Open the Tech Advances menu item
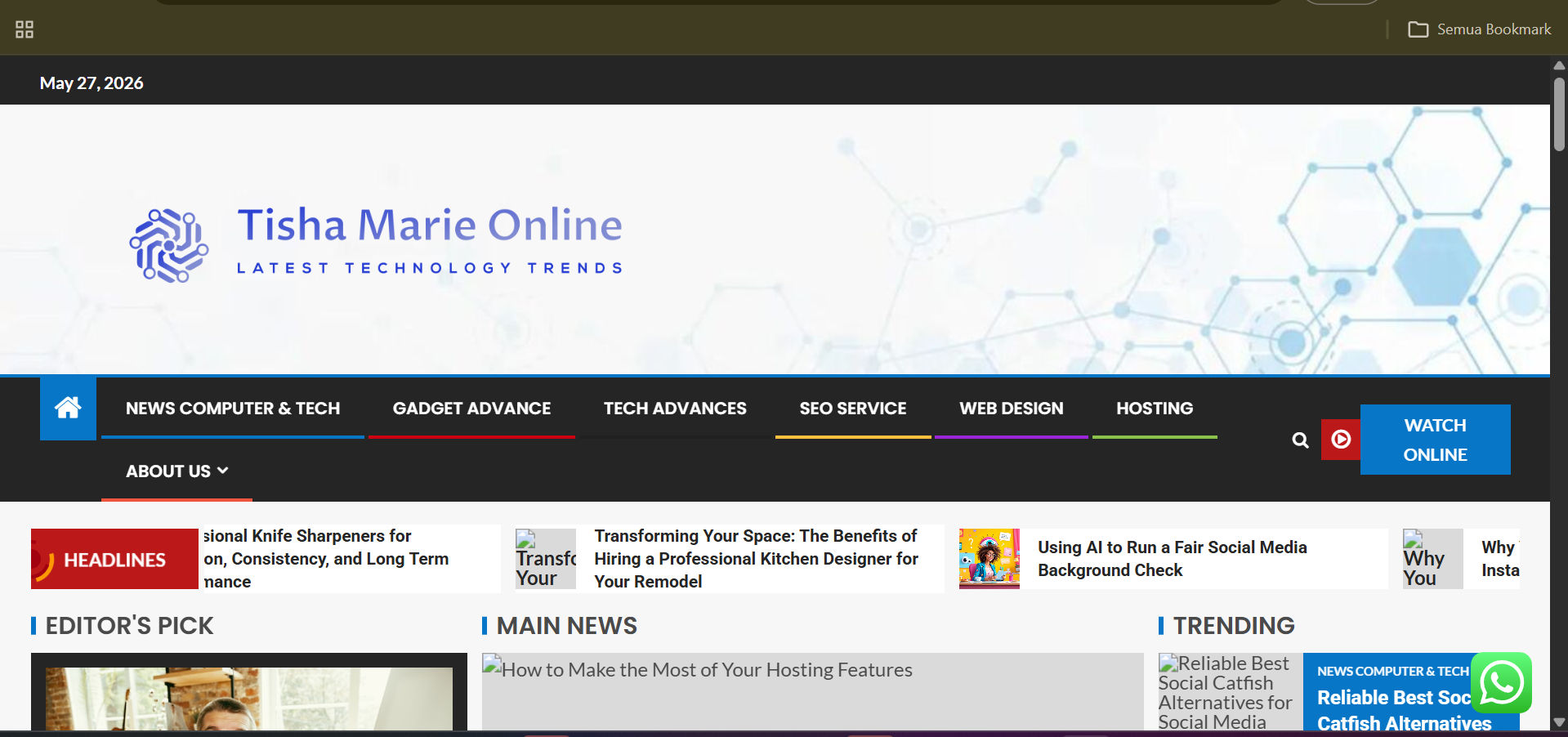Screen dimensions: 1568x737 pyautogui.click(x=675, y=409)
